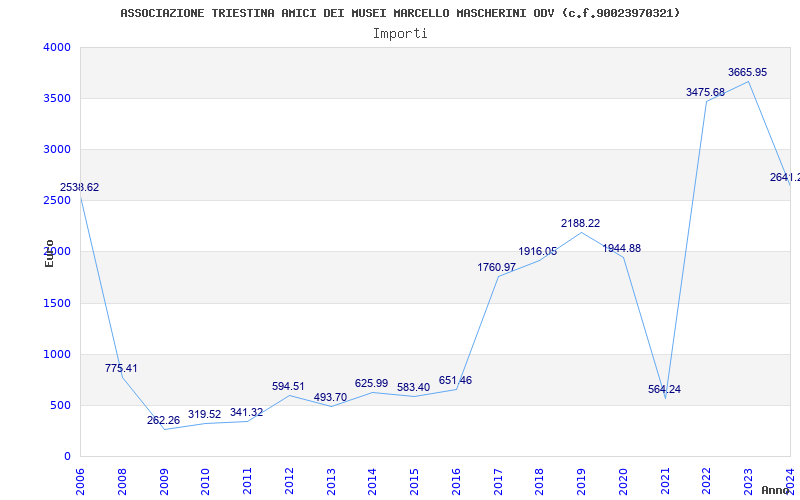Click the 2538.62 data label for 2006

80,187
